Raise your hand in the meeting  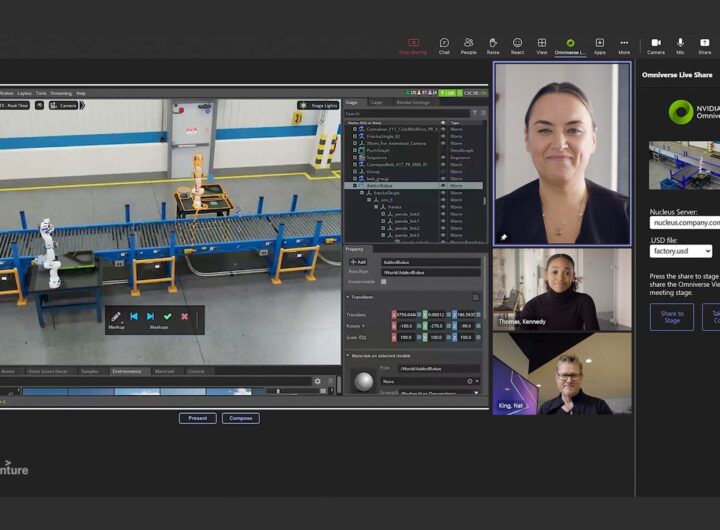pos(493,46)
